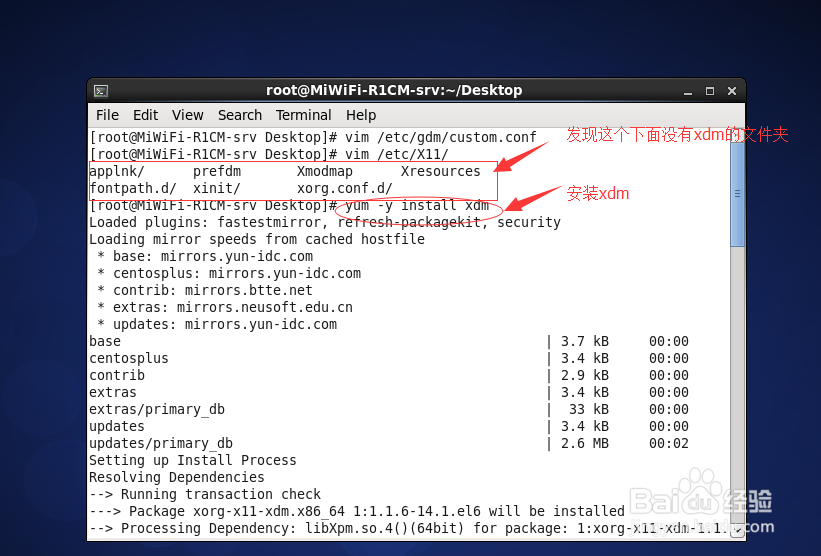The width and height of the screenshot is (821, 556).
Task: Open the Search menu
Action: tap(240, 115)
